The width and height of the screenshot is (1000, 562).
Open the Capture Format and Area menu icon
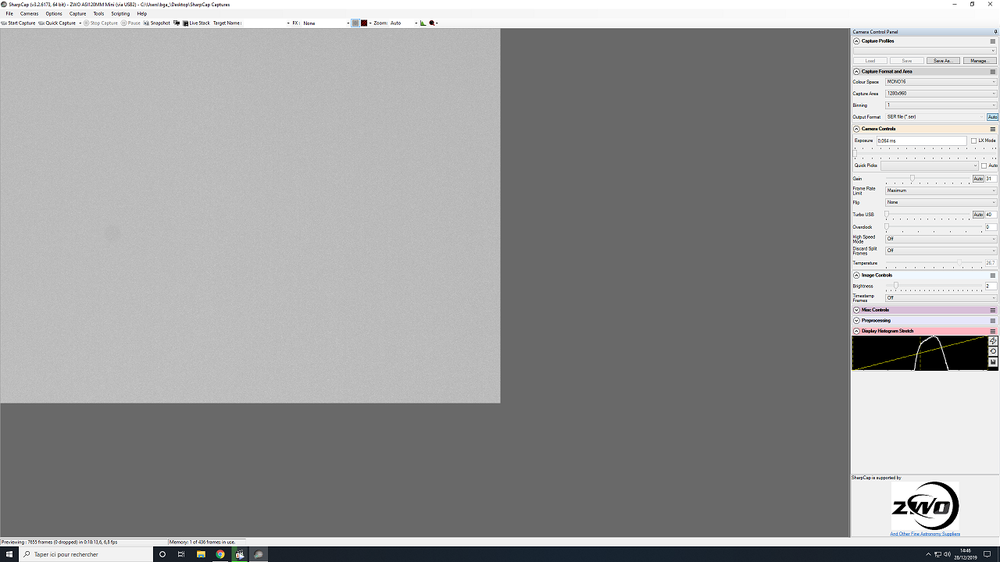pos(992,72)
